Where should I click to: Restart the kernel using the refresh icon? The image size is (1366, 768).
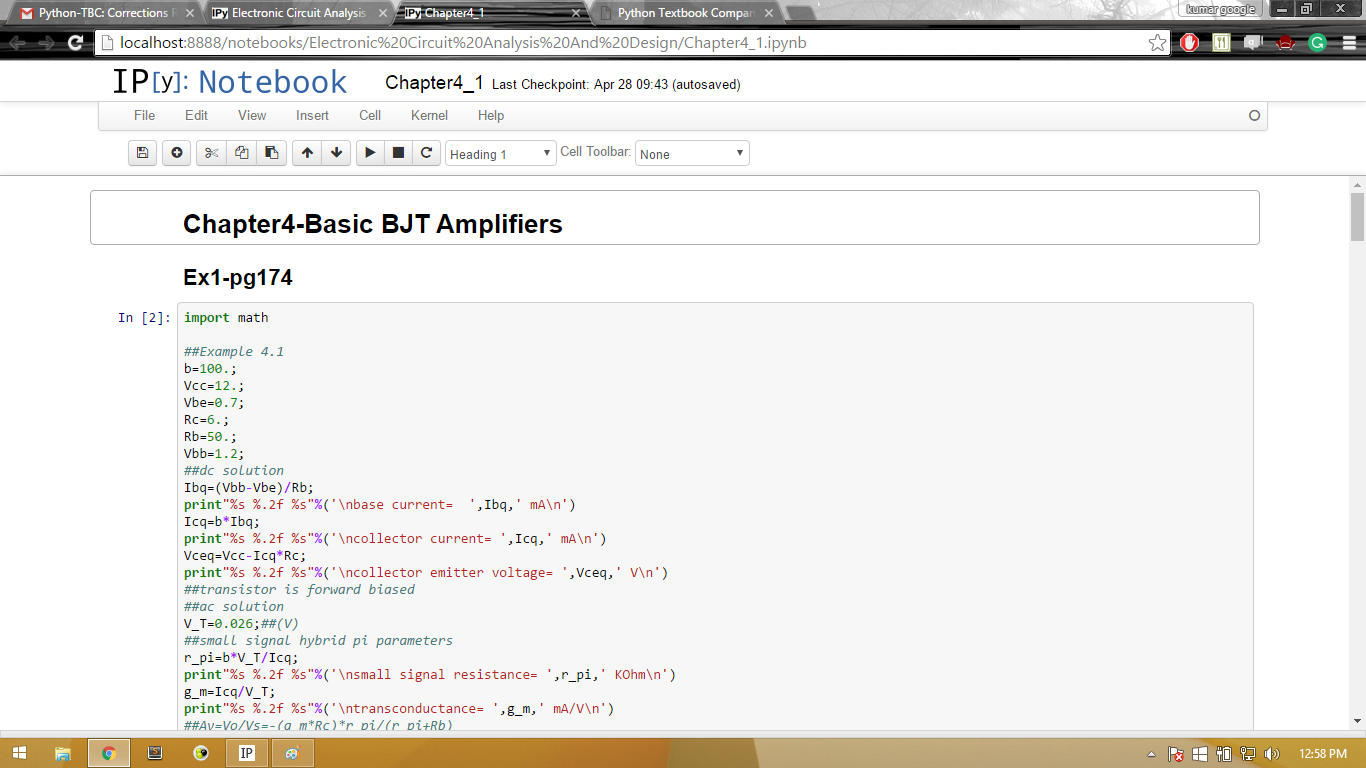[x=426, y=153]
